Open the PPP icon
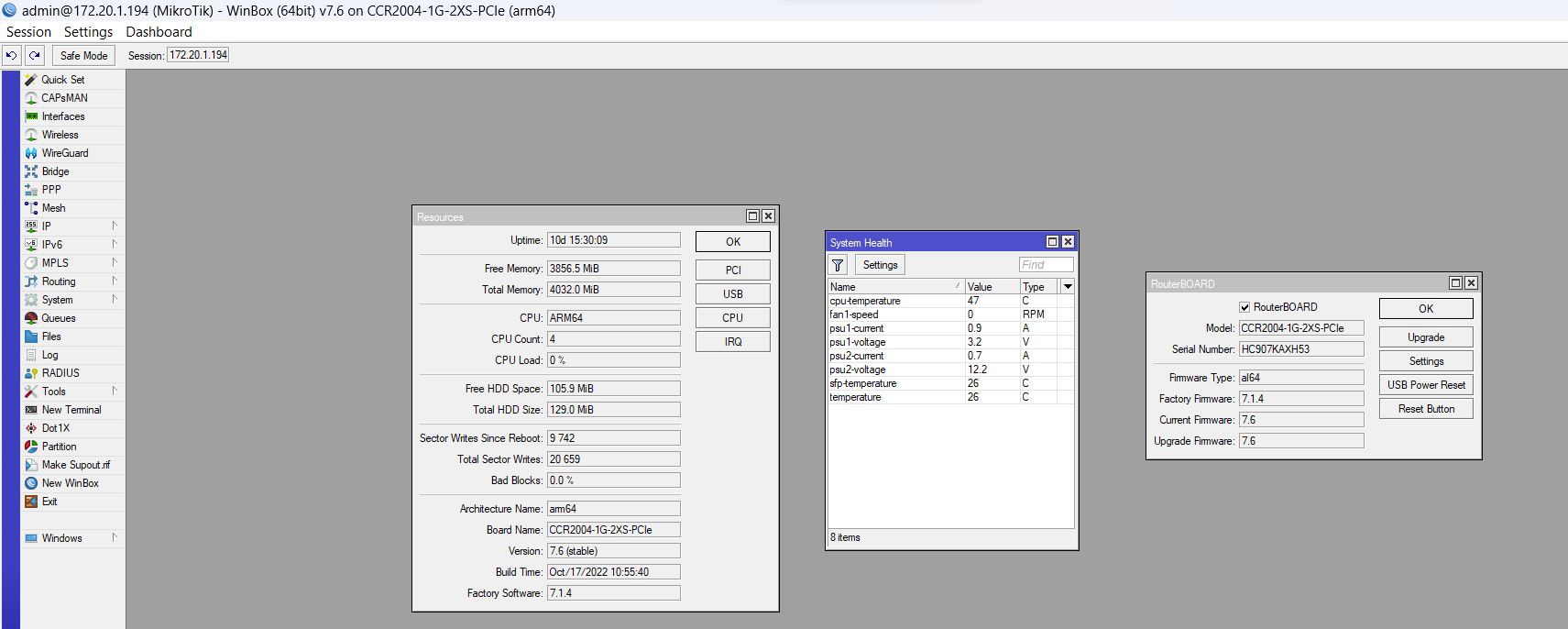This screenshot has height=629, width=1568. coord(31,190)
